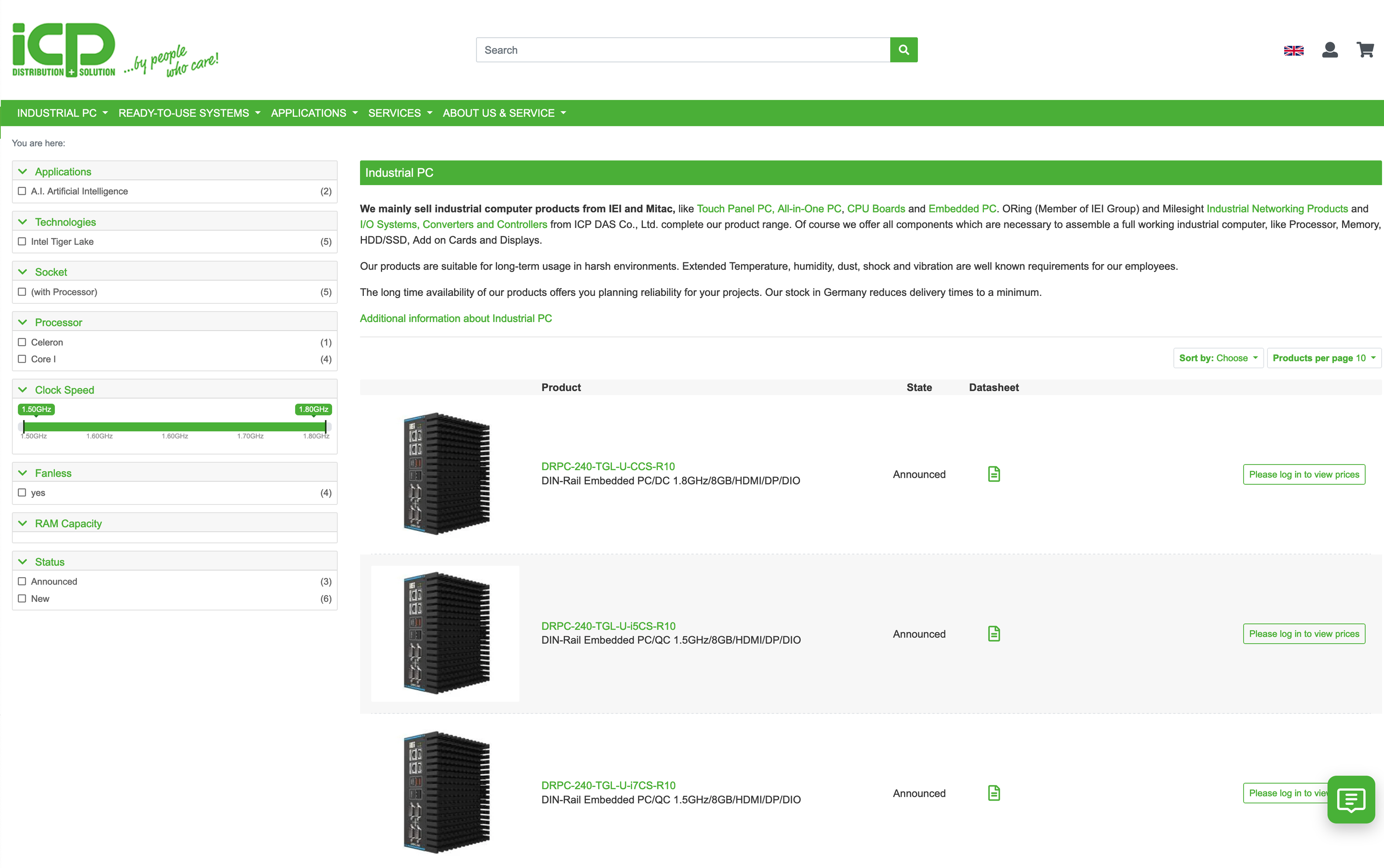Open the Sort by dropdown
Screen dimensions: 1384x868
[1218, 358]
